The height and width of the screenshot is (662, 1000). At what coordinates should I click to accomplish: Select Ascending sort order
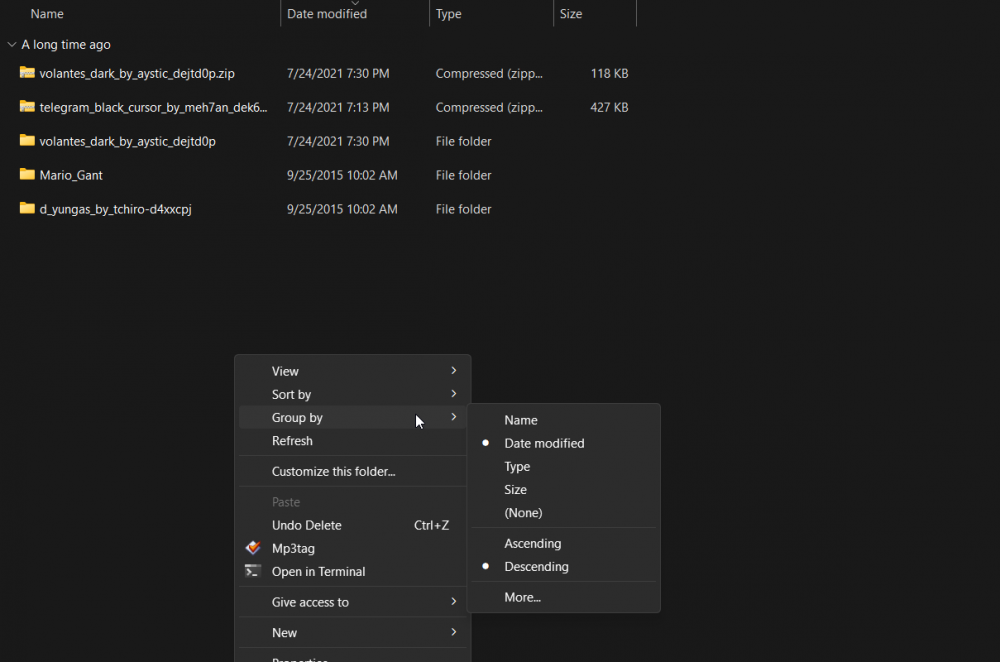coord(532,543)
